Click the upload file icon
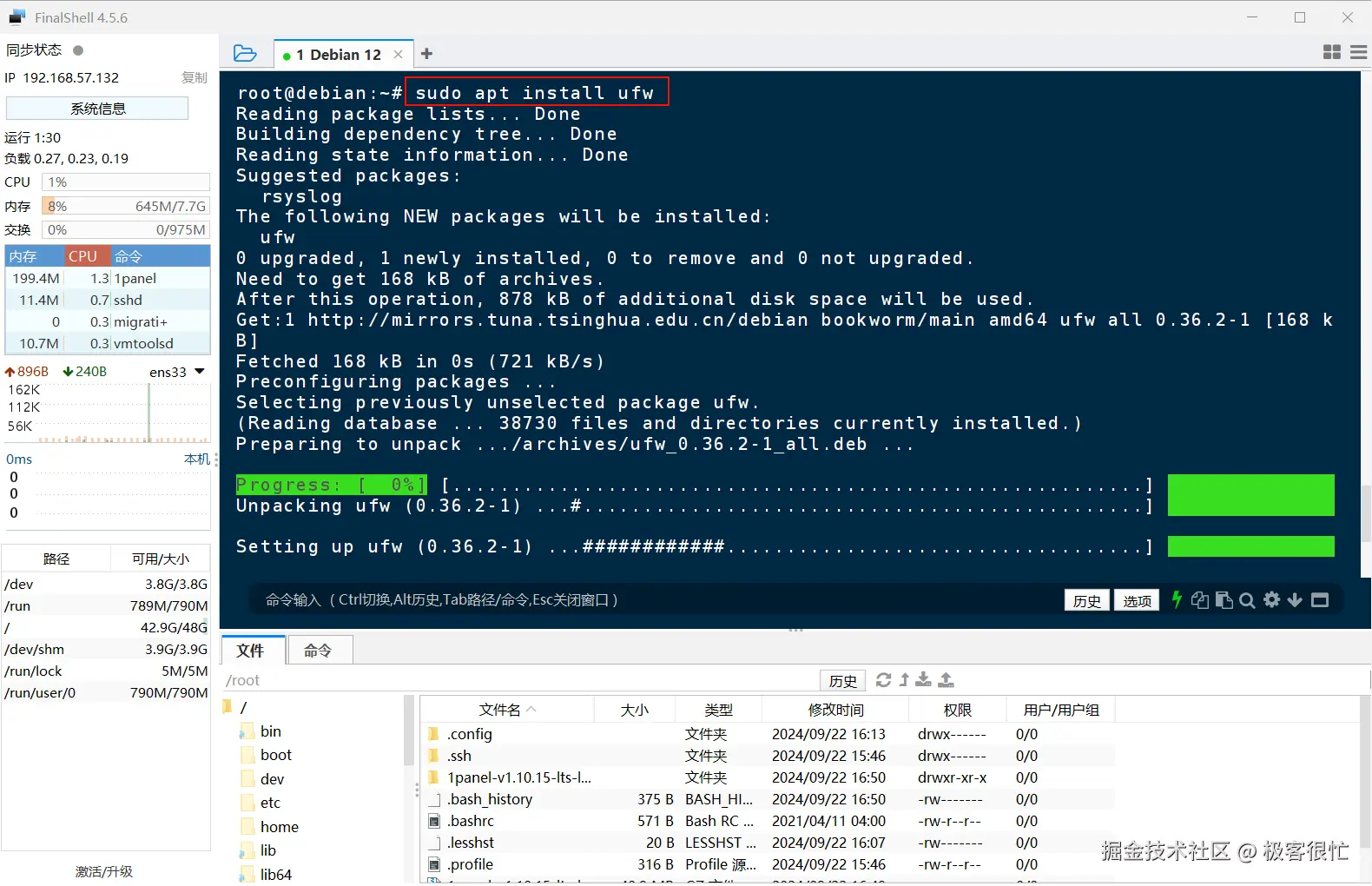 947,679
